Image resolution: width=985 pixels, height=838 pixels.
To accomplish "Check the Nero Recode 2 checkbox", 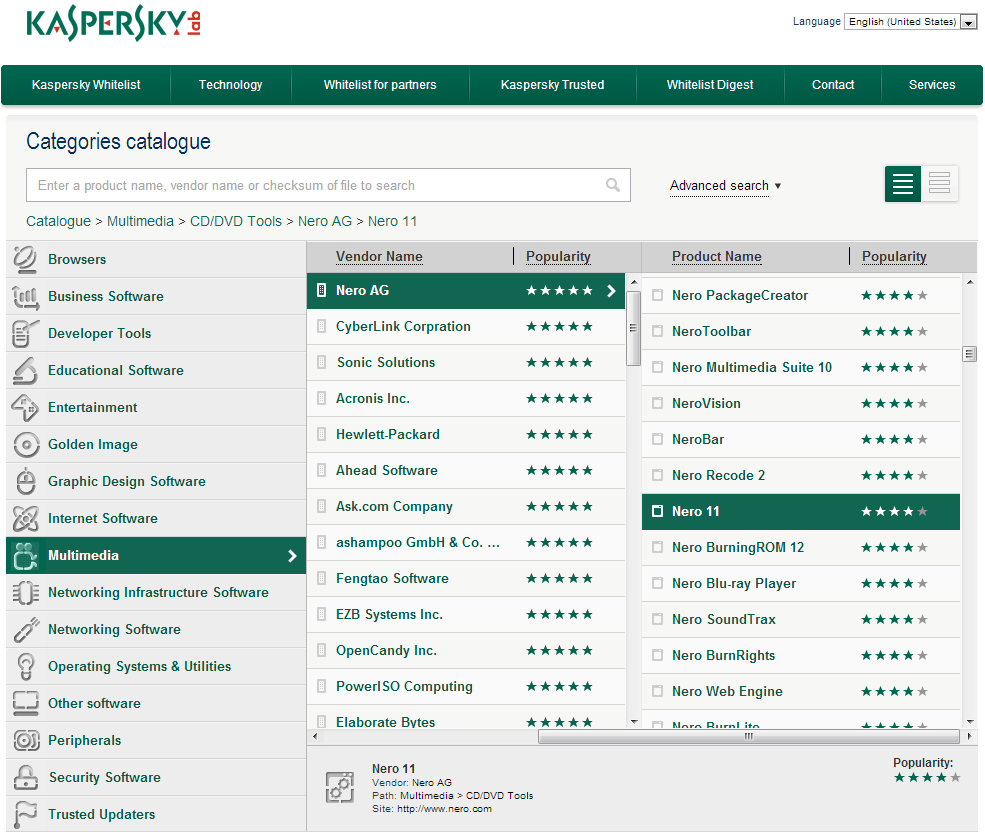I will coord(658,476).
